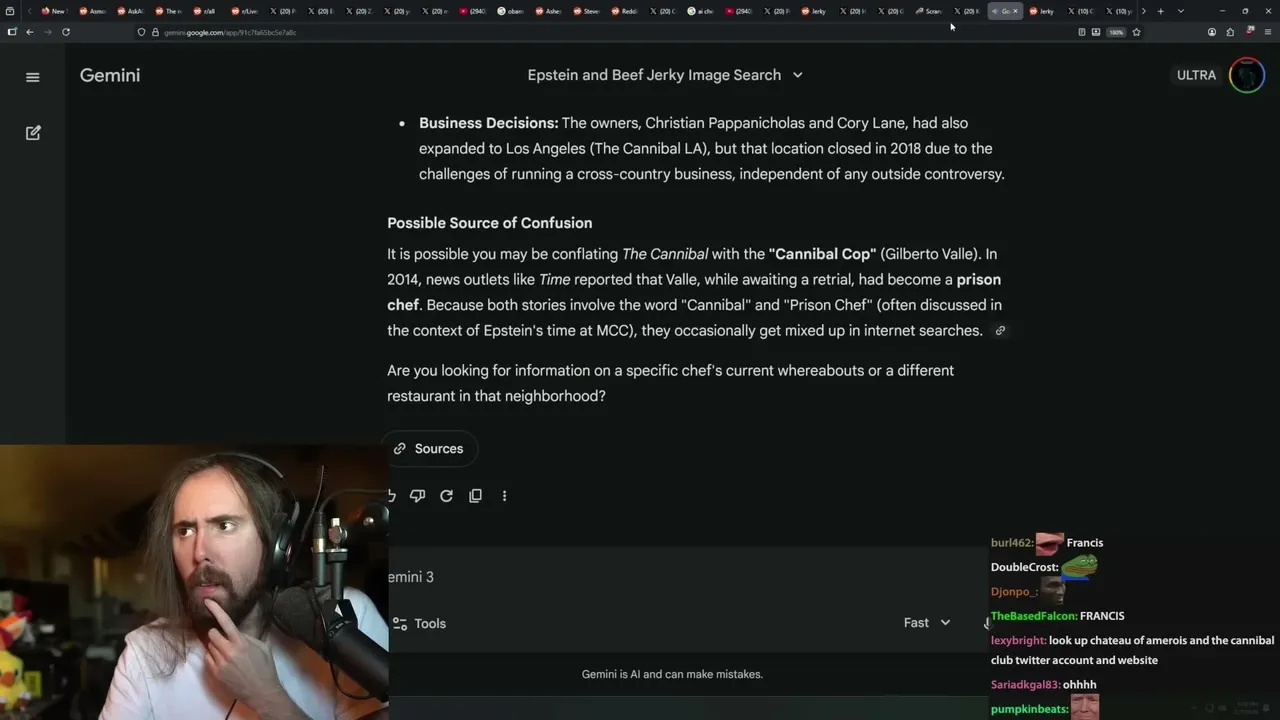Click DoubleCrost's username in chat
This screenshot has height=720, width=1280.
tap(1025, 567)
